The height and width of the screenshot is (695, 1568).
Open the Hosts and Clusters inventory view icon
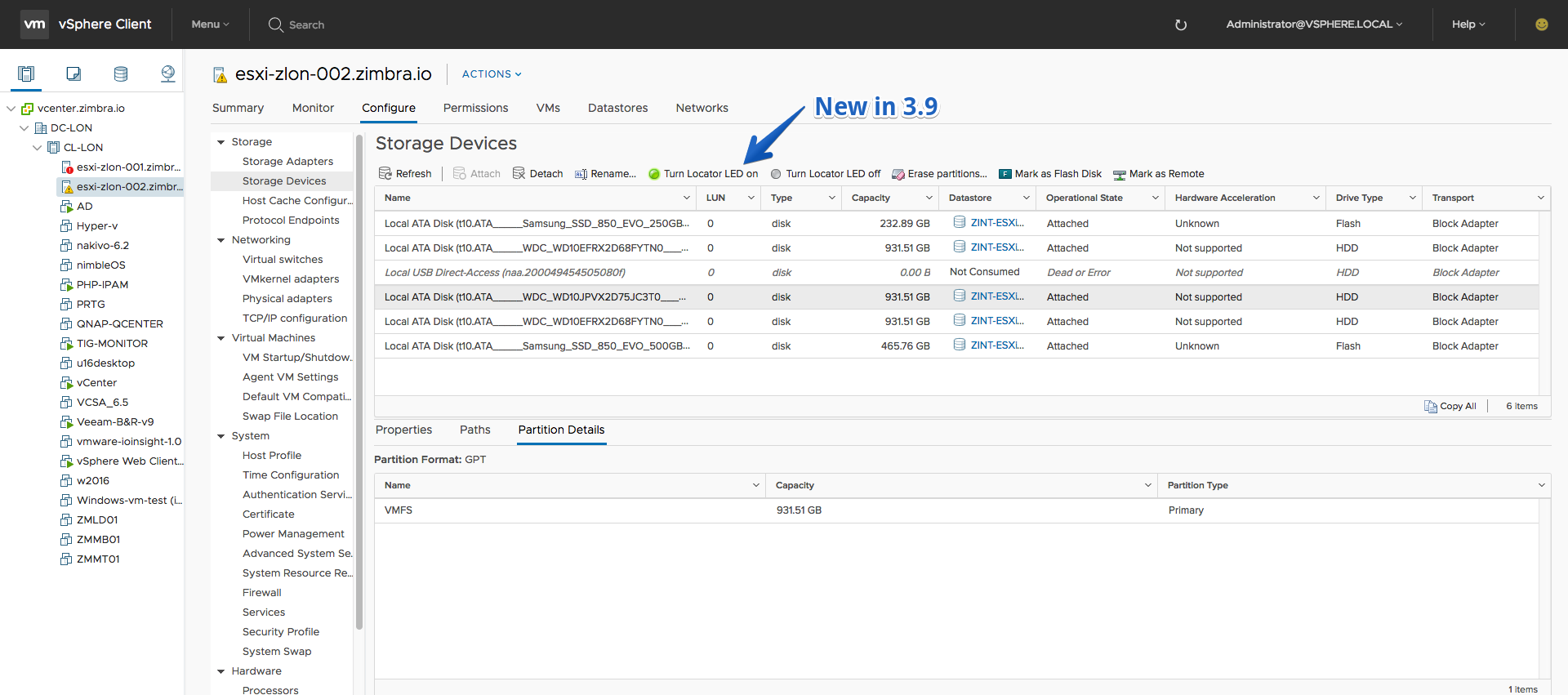(x=26, y=74)
